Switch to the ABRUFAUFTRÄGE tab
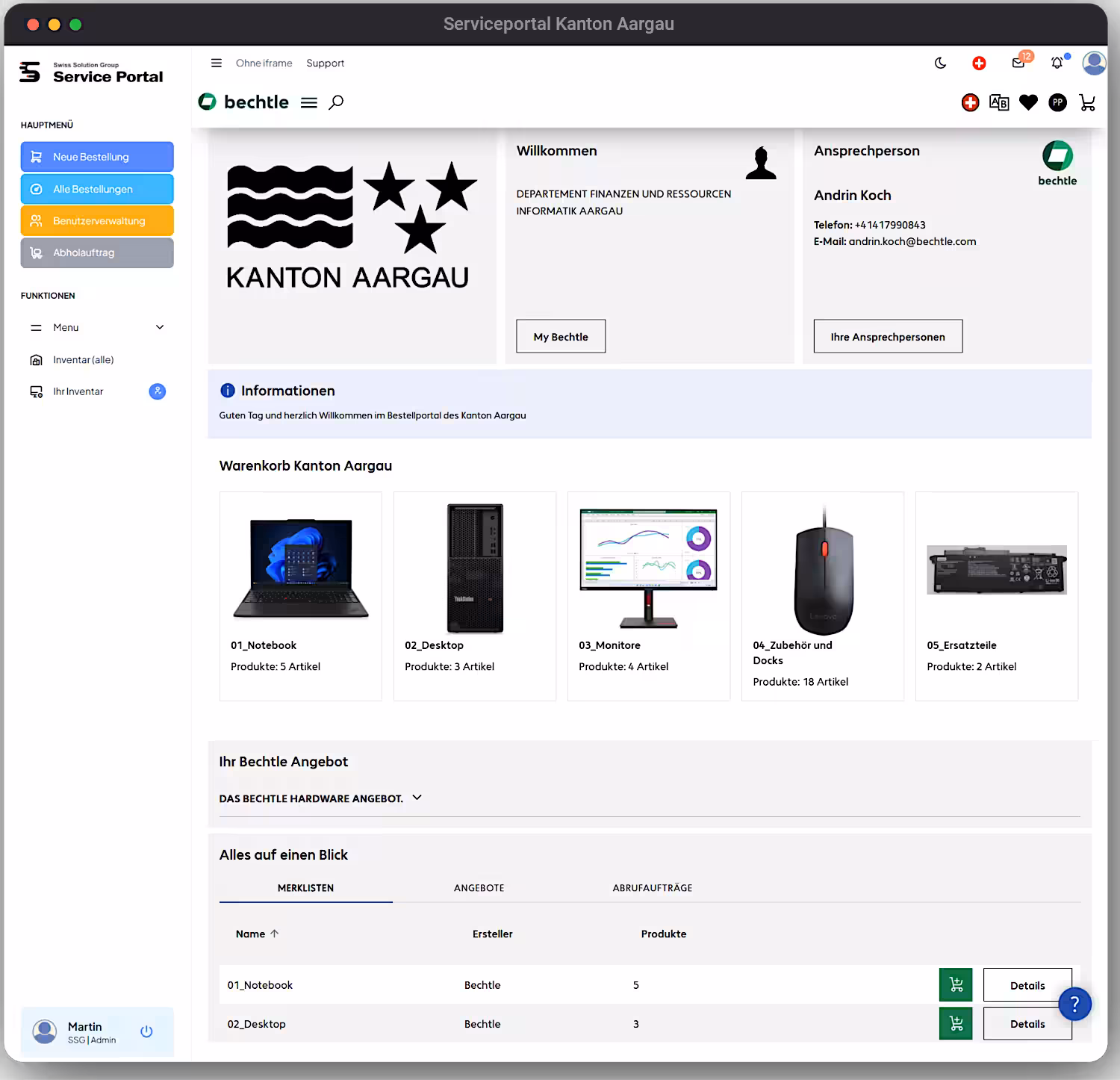Image resolution: width=1120 pixels, height=1080 pixels. click(x=652, y=888)
